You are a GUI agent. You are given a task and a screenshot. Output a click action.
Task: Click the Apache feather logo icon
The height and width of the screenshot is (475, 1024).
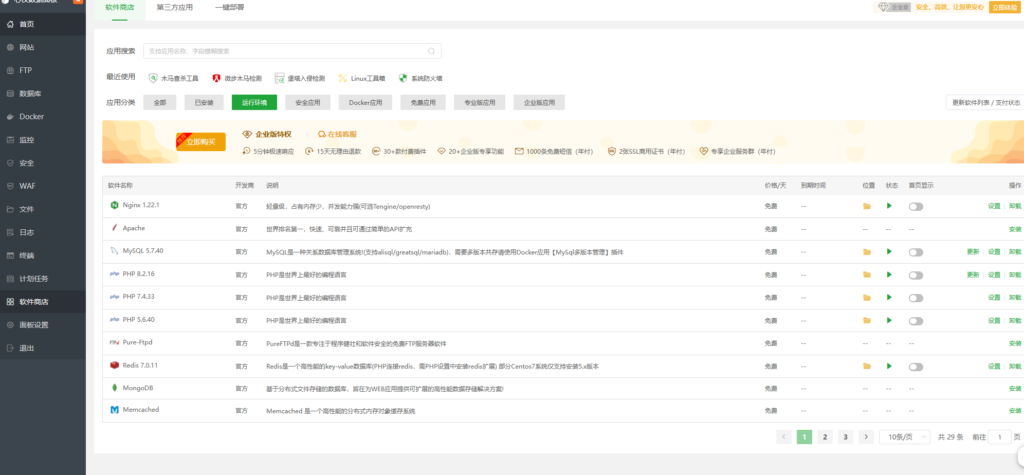[x=115, y=228]
